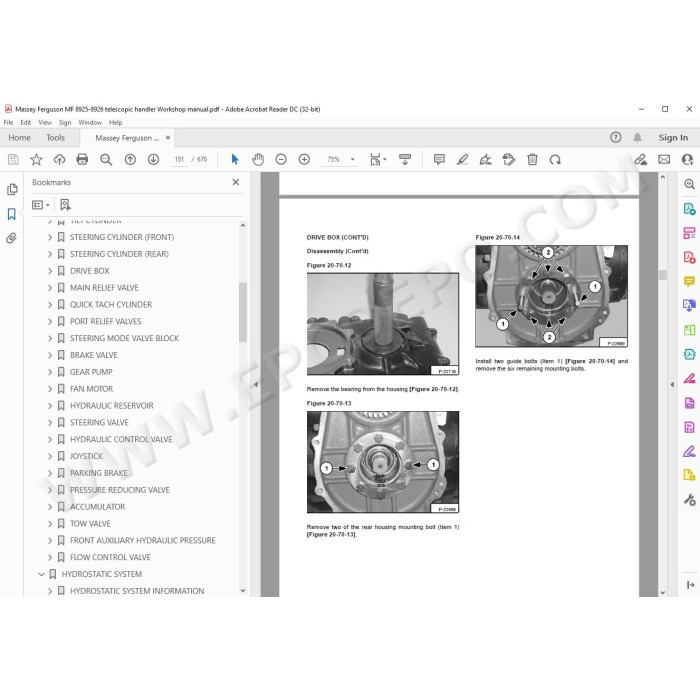
Task: Expand GEAR PUMP bookmark arrow
Action: coord(50,372)
